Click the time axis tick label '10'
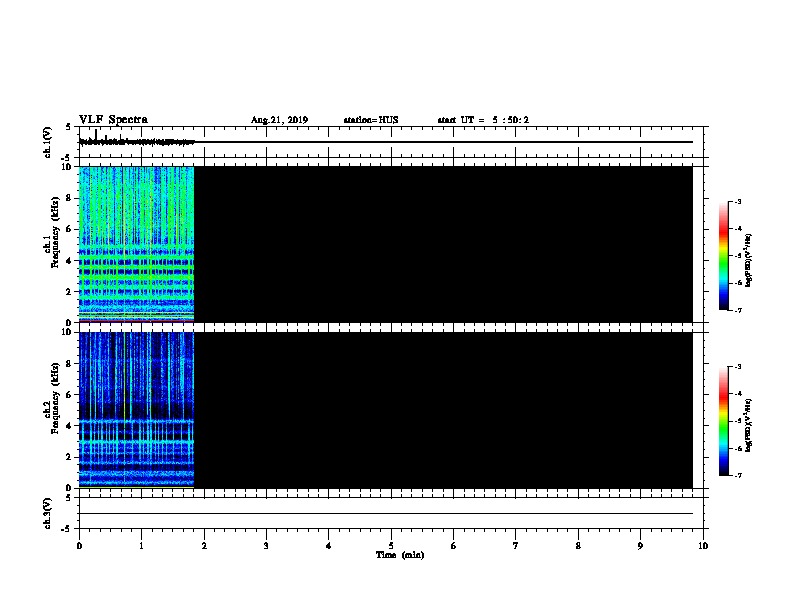 (x=703, y=546)
